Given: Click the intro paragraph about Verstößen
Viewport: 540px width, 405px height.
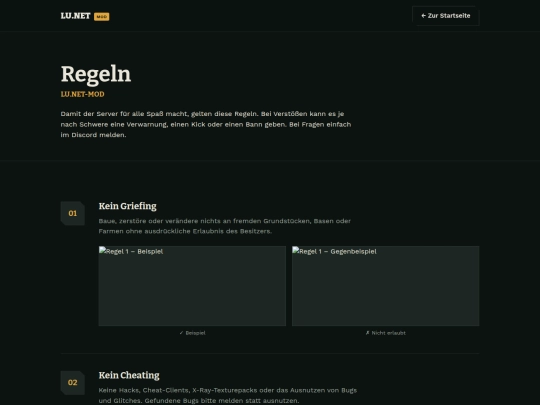Looking at the screenshot, I should [x=206, y=124].
